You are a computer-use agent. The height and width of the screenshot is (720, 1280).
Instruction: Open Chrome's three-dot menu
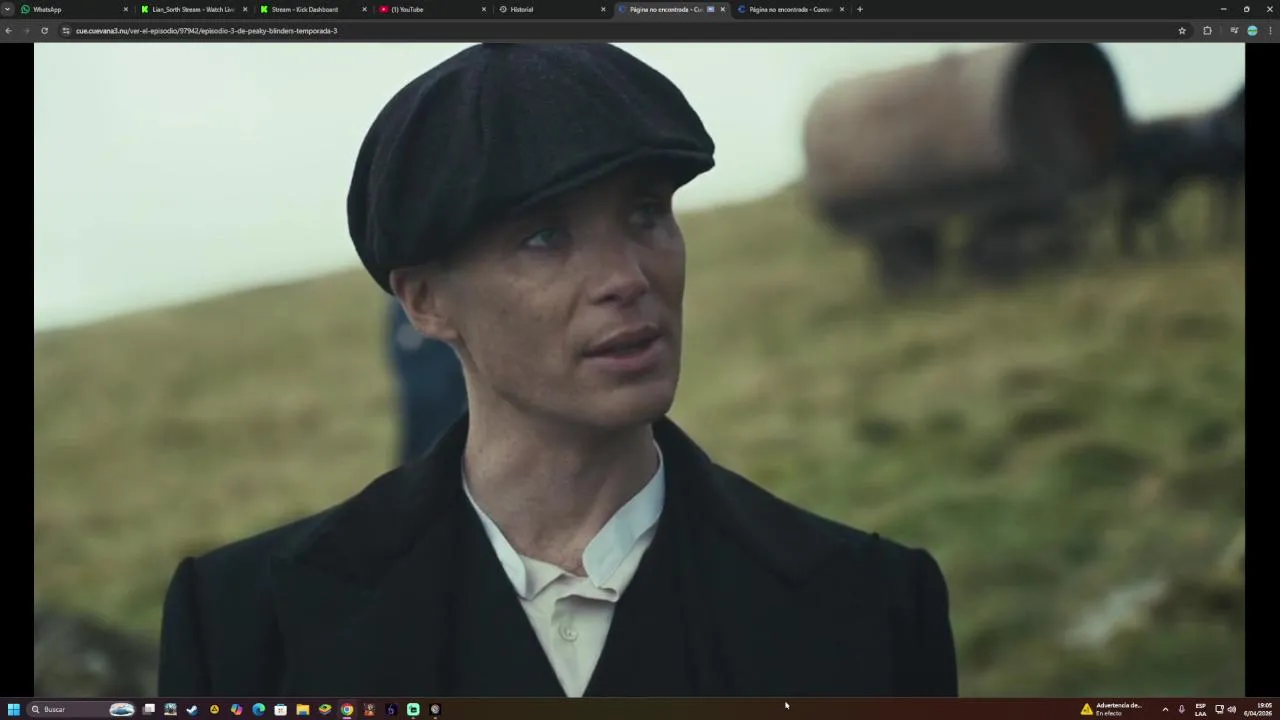(1270, 31)
